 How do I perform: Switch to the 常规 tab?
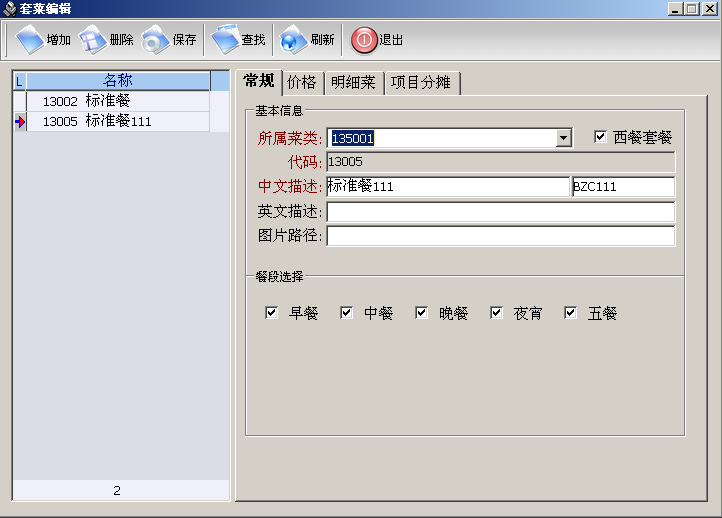(259, 81)
